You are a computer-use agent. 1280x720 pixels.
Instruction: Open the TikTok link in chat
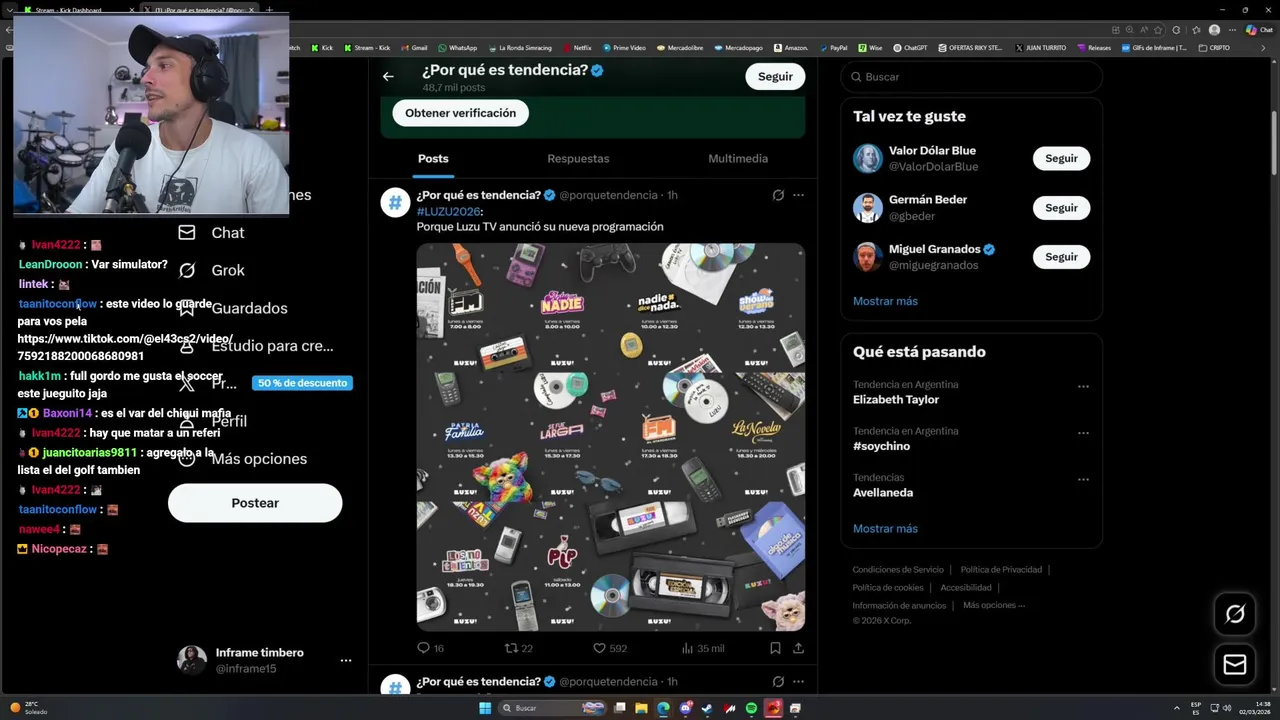(125, 347)
